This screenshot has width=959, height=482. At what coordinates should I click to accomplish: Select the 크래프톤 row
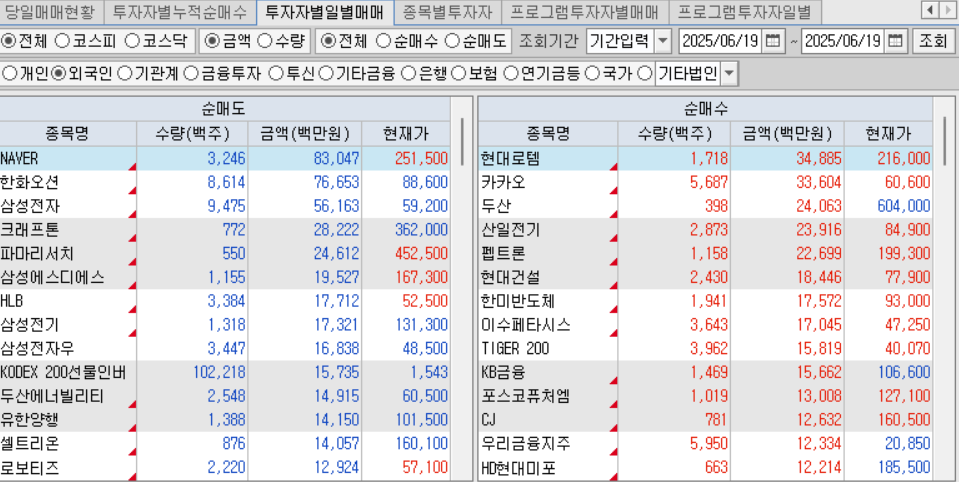(225, 230)
